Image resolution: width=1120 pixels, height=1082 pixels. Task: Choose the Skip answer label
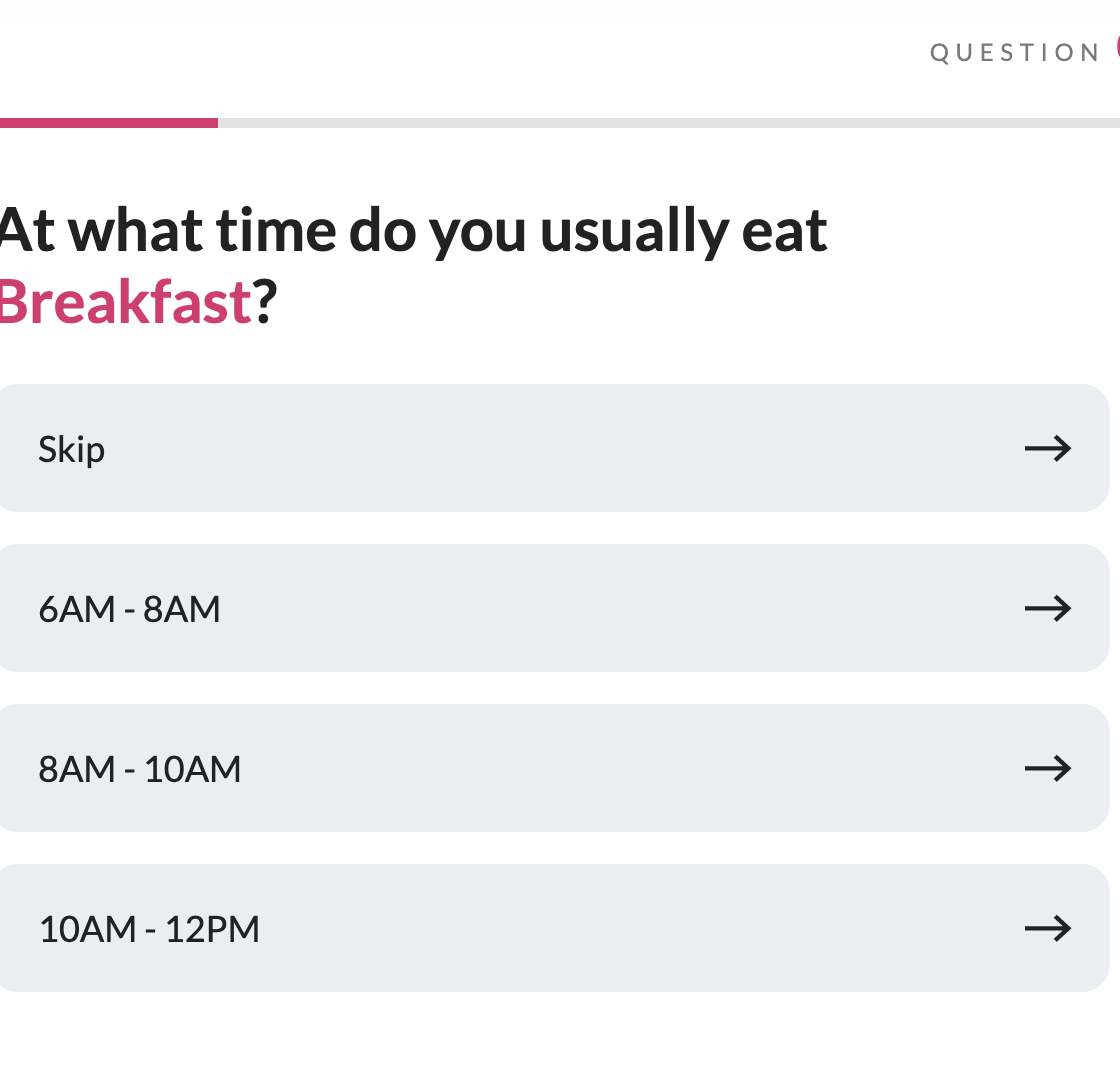pyautogui.click(x=71, y=449)
